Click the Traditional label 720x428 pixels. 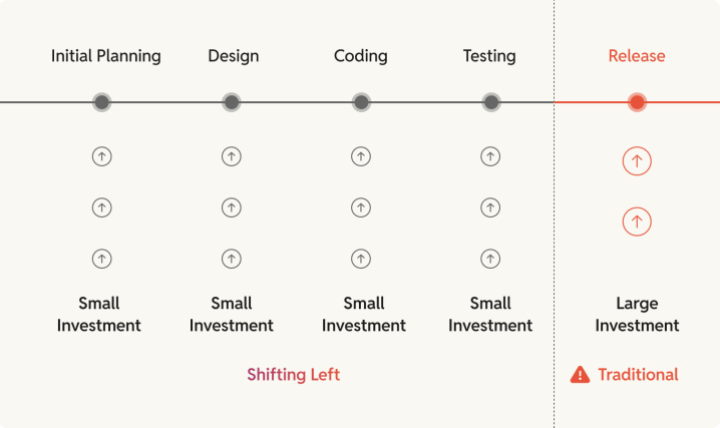638,375
